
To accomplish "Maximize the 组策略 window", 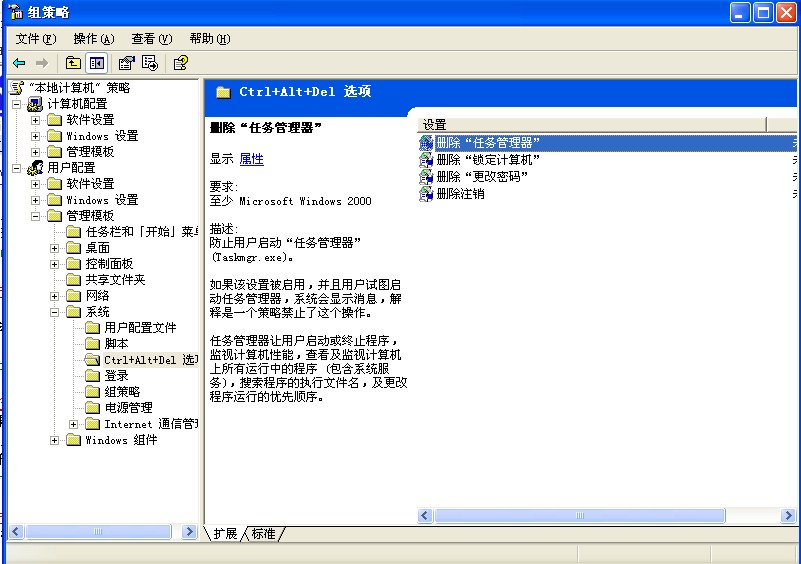I will point(763,13).
